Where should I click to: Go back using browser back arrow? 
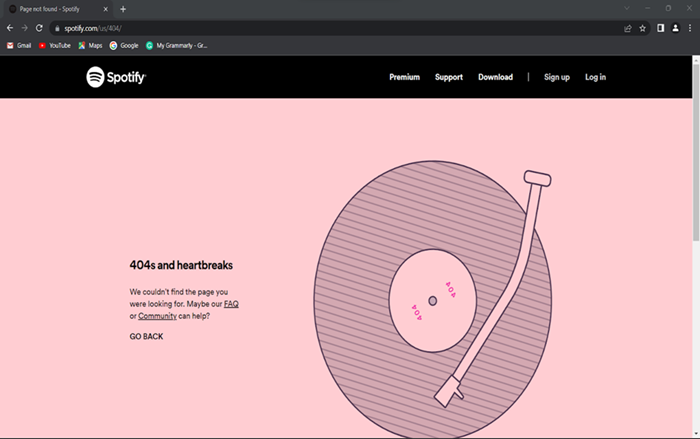click(x=10, y=28)
